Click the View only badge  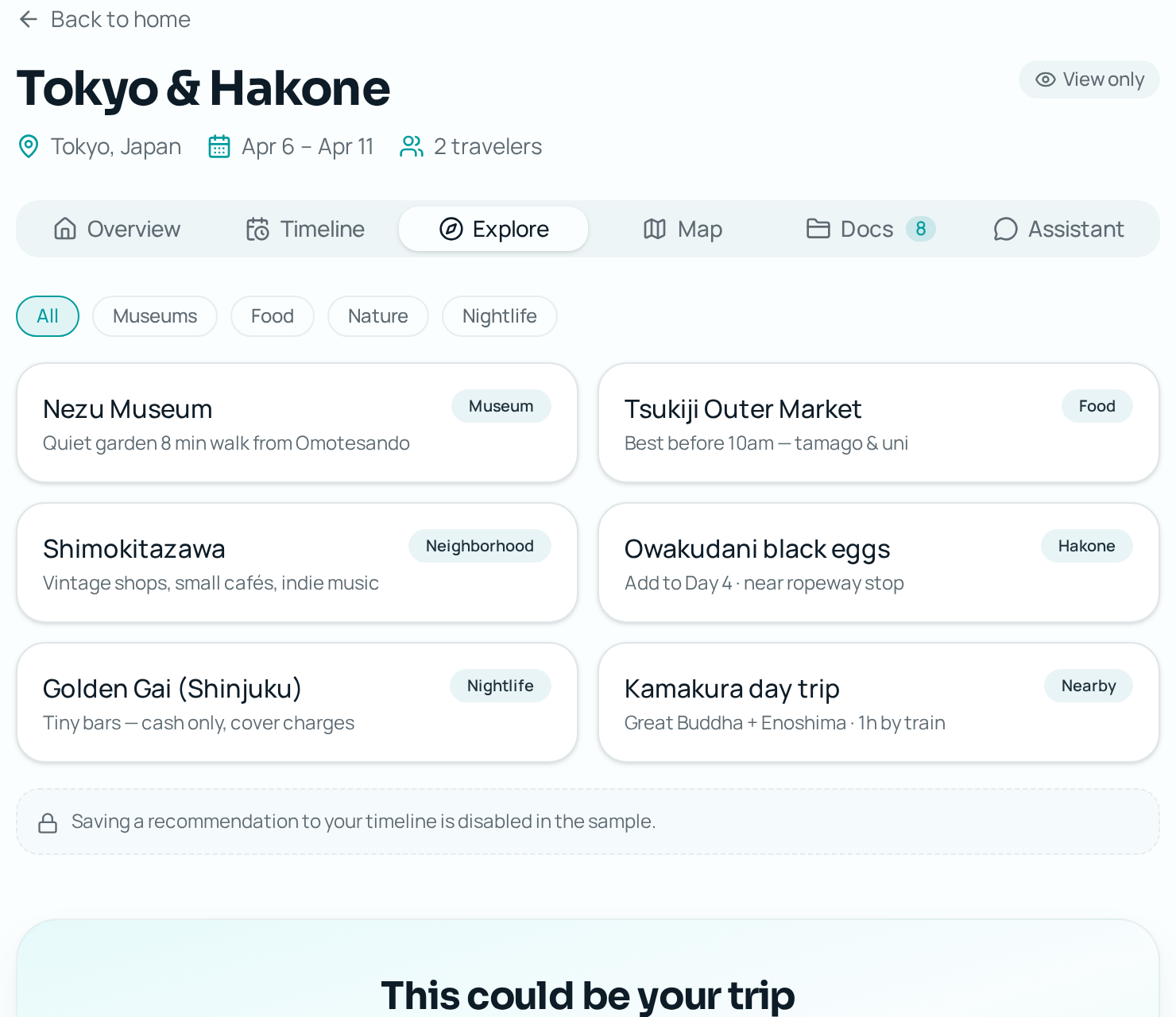point(1089,79)
